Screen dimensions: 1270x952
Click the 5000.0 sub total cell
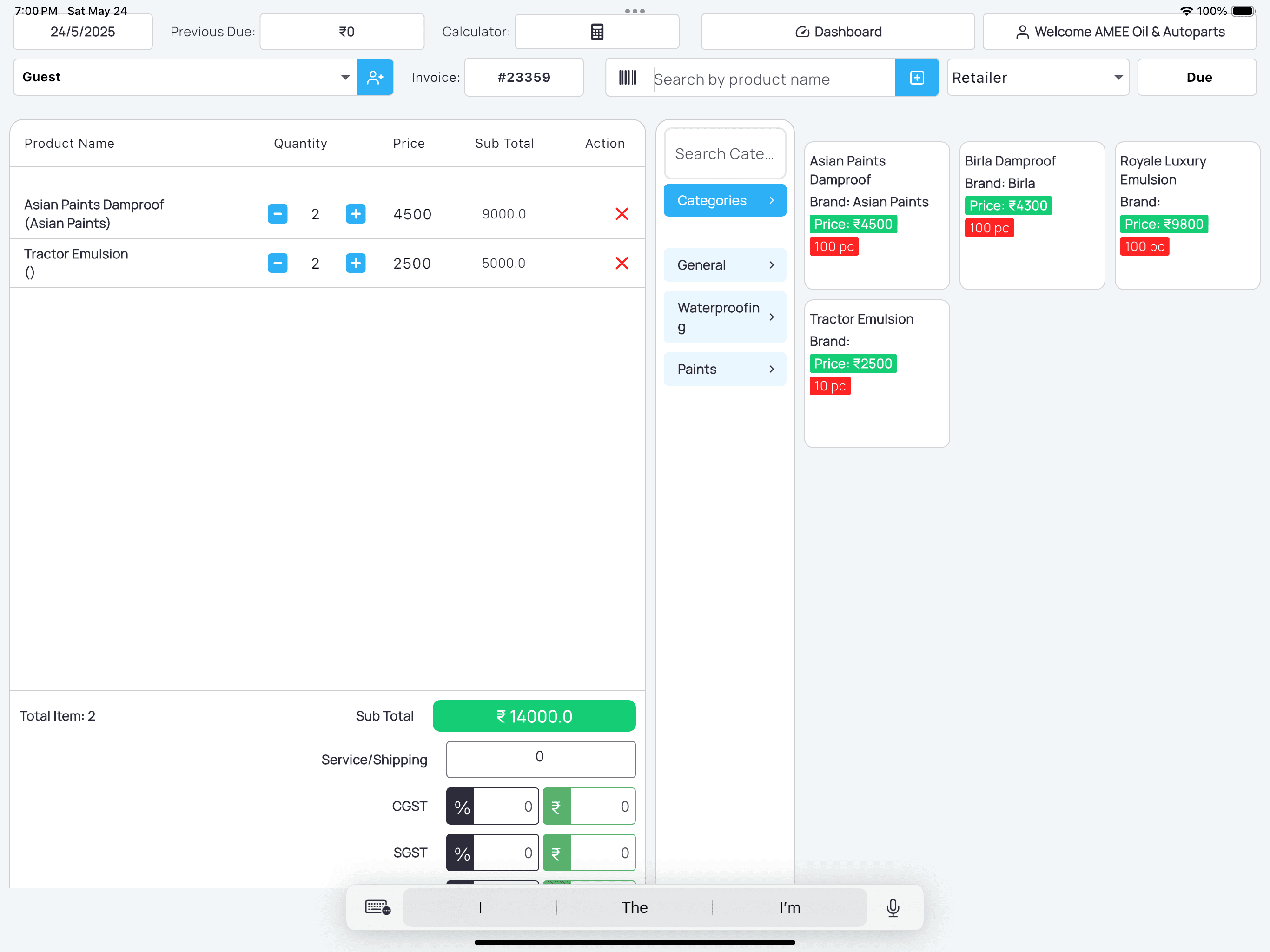coord(503,264)
